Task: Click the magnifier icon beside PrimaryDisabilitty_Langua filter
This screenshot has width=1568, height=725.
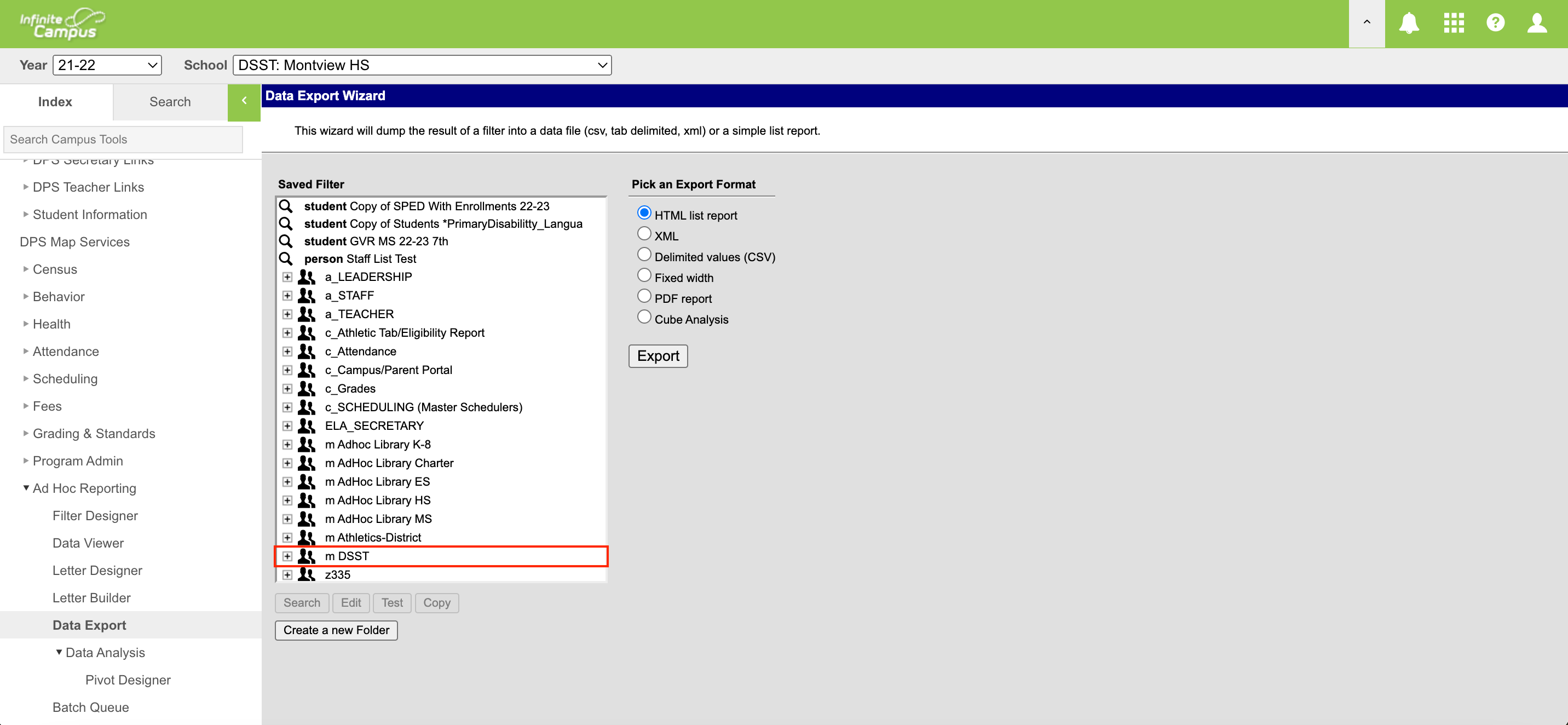Action: pos(285,223)
